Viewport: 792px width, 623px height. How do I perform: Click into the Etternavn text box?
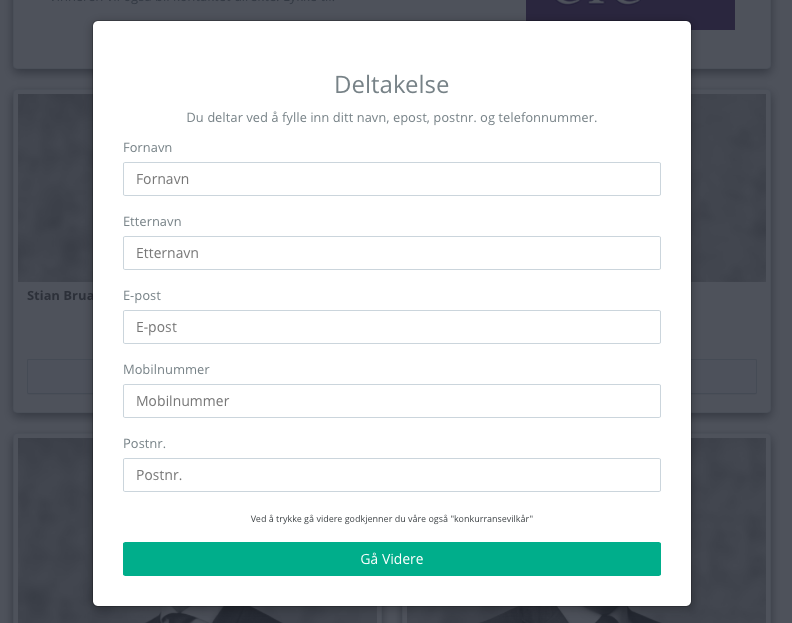391,253
